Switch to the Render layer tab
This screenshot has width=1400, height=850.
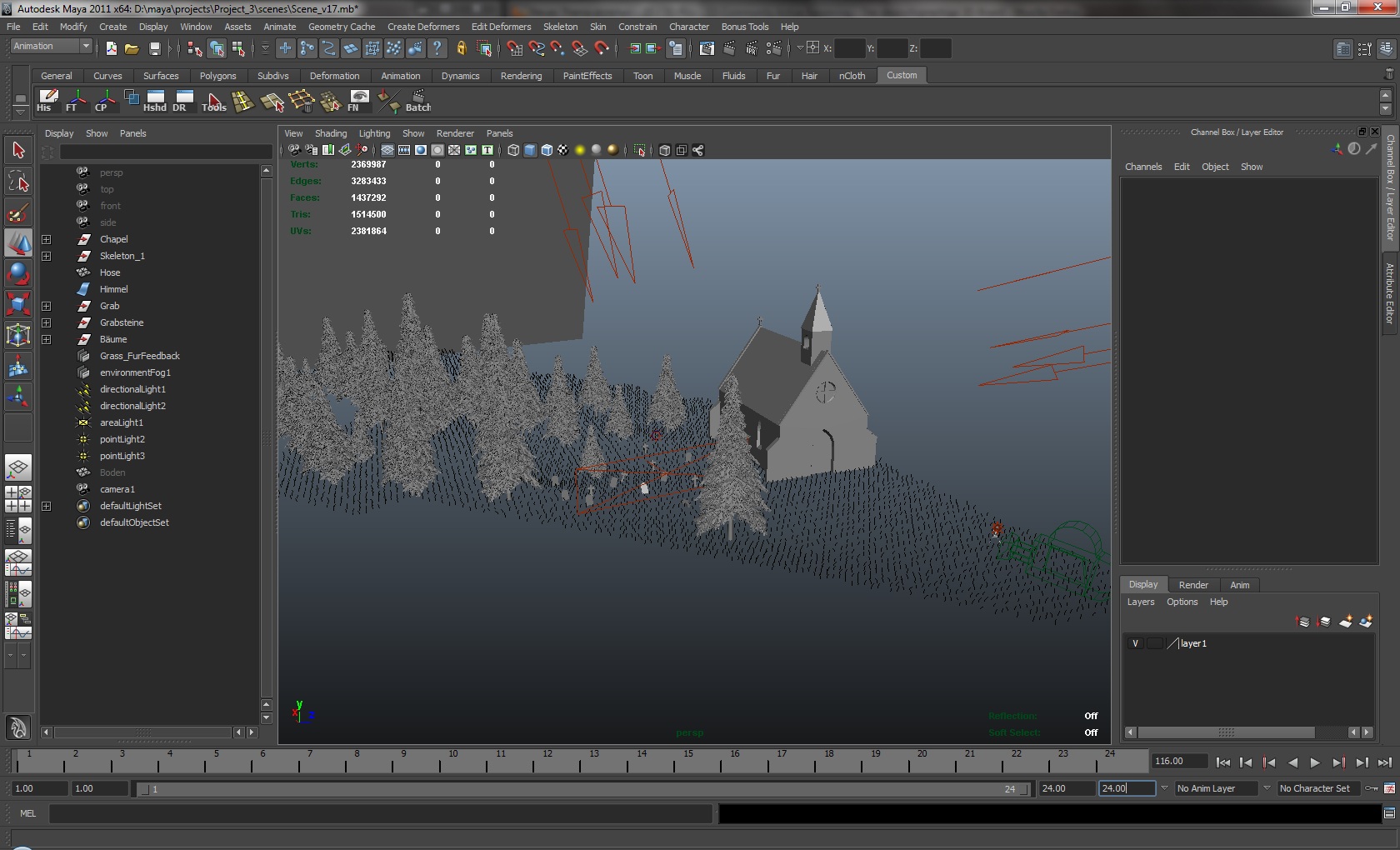(x=1193, y=585)
